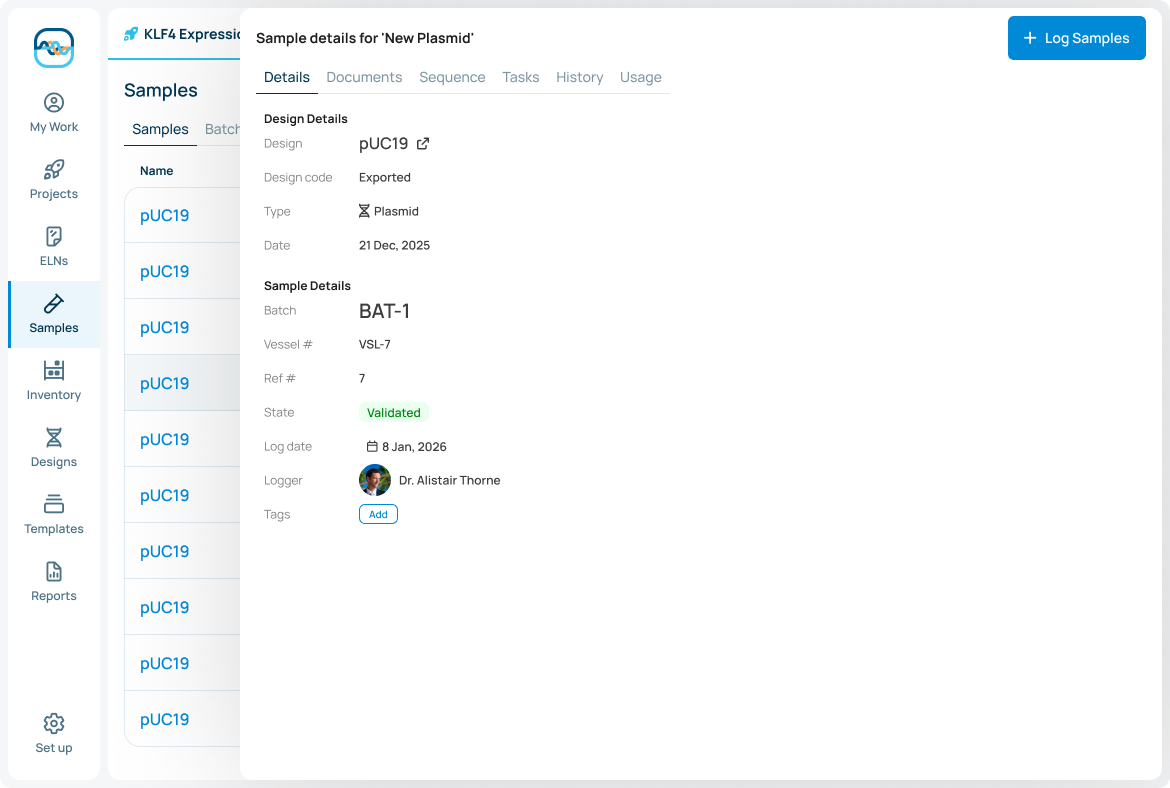Open Designs DNA icon
Image resolution: width=1170 pixels, height=788 pixels.
[x=54, y=437]
